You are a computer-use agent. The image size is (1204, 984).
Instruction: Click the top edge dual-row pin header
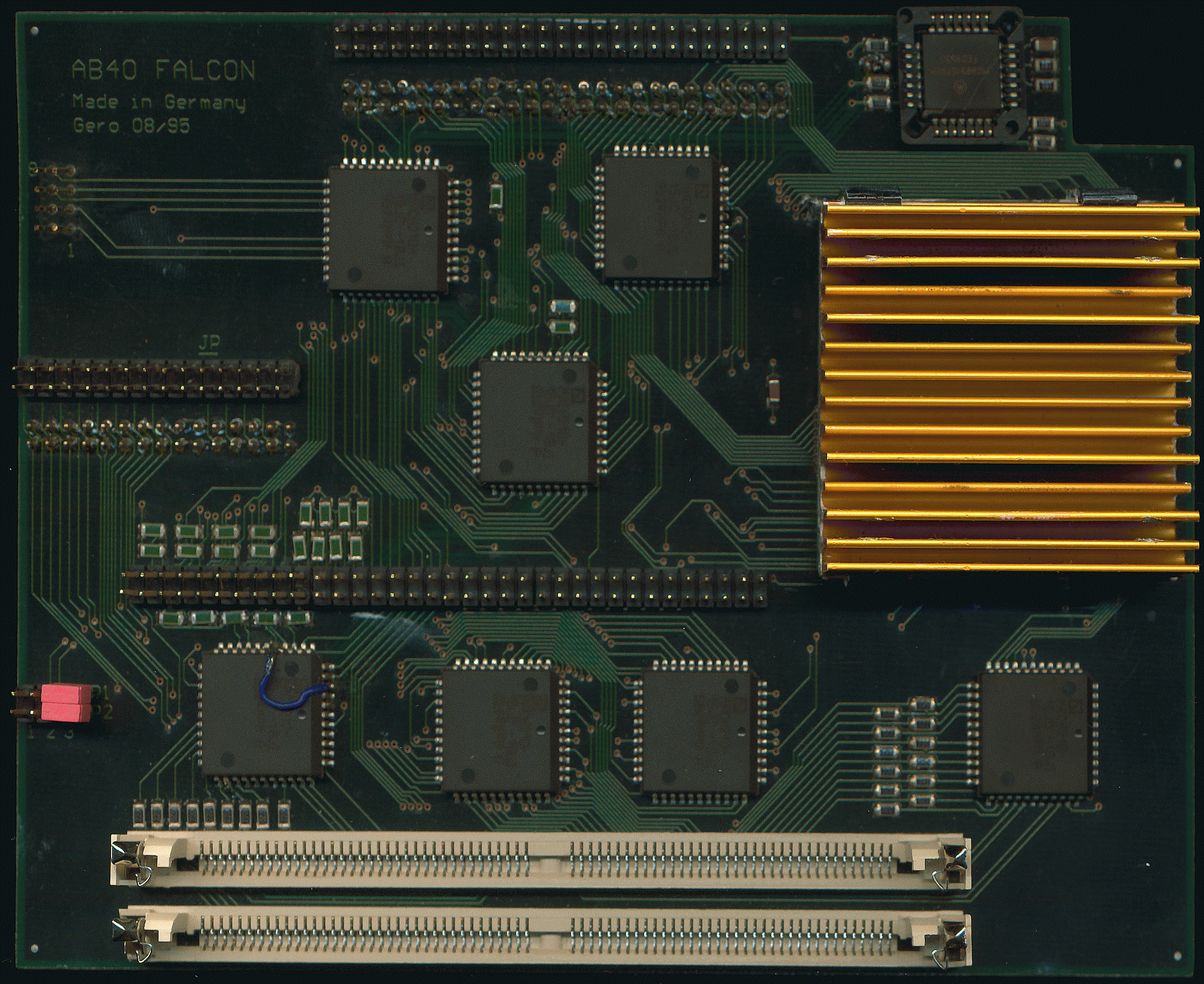561,39
